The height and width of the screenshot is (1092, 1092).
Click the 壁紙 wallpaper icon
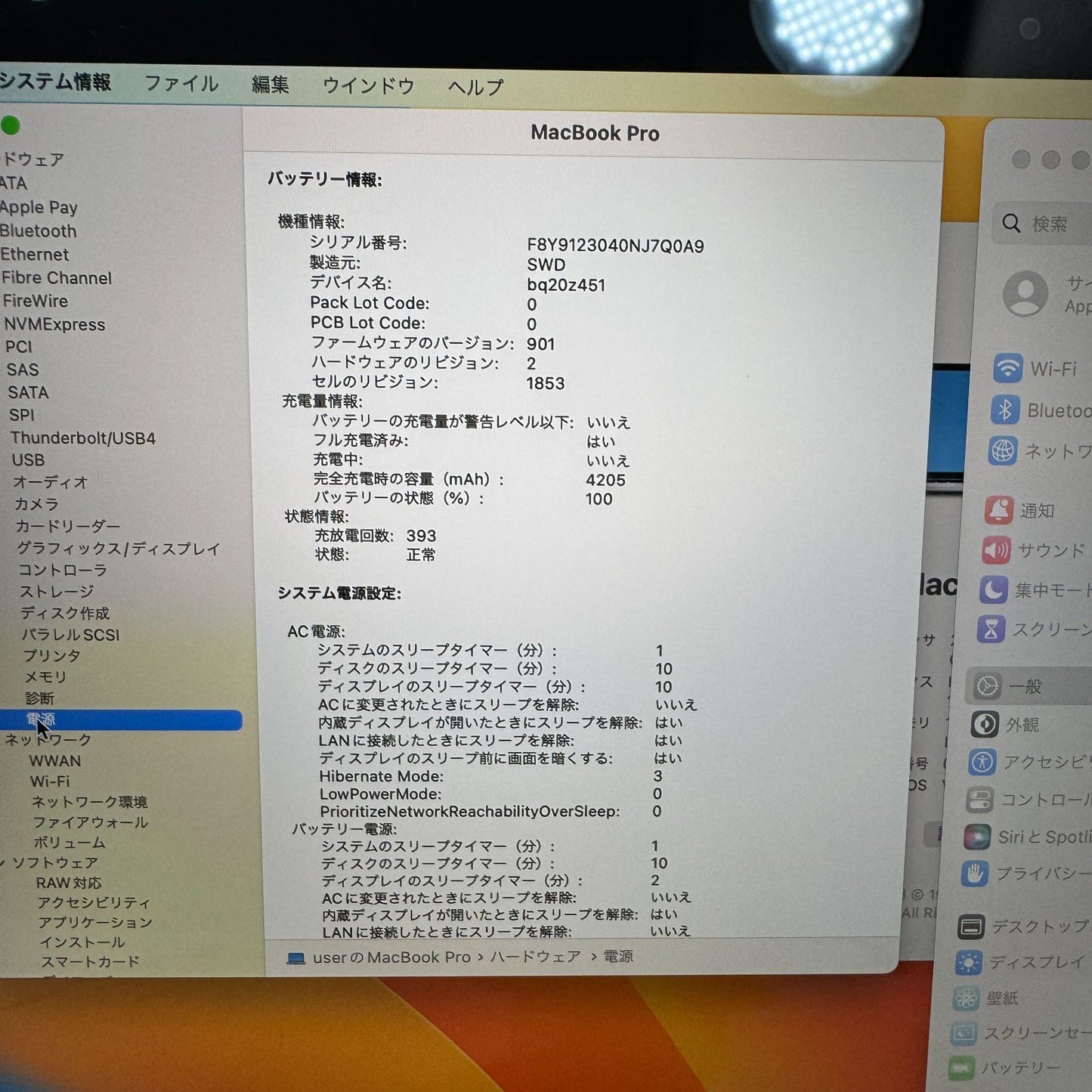point(967,998)
